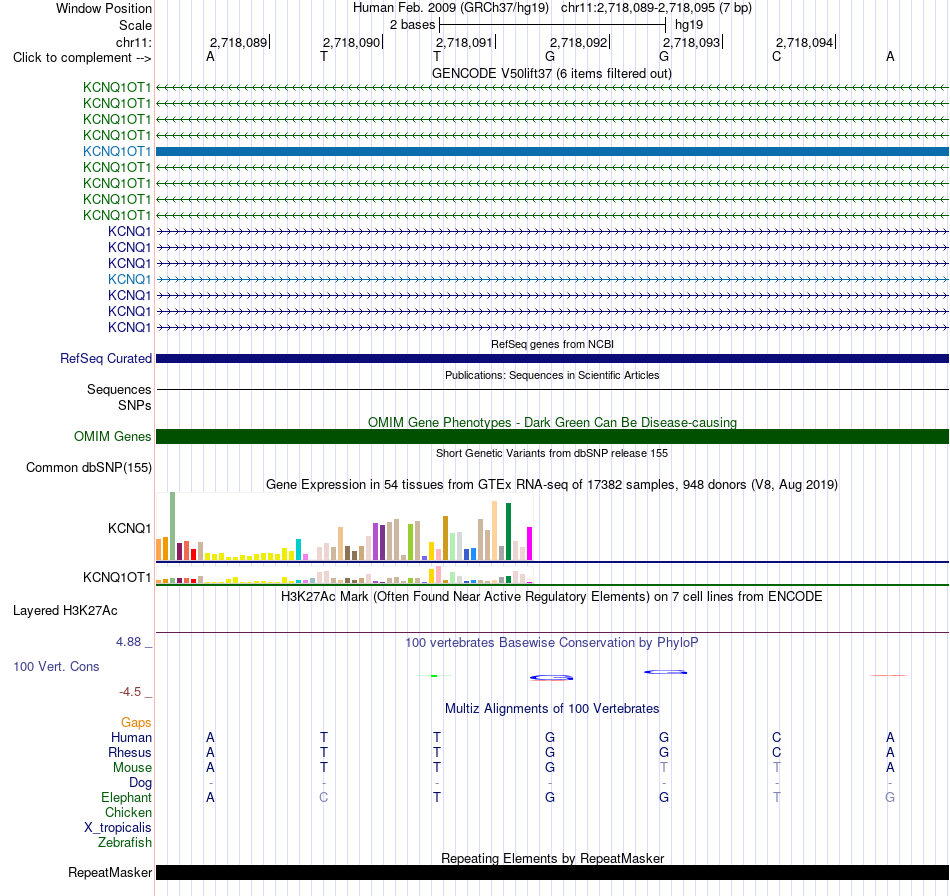The height and width of the screenshot is (896, 950).
Task: Click the -4.5 lower scale value
Action: pyautogui.click(x=130, y=692)
